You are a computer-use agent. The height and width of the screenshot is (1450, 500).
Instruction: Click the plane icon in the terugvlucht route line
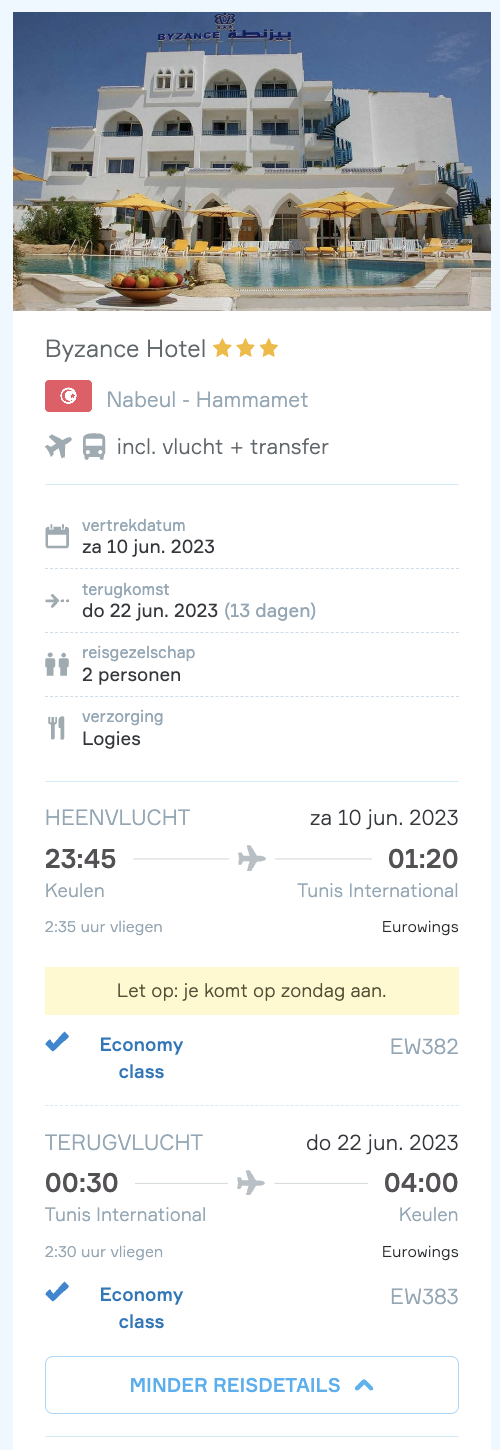pos(252,1183)
